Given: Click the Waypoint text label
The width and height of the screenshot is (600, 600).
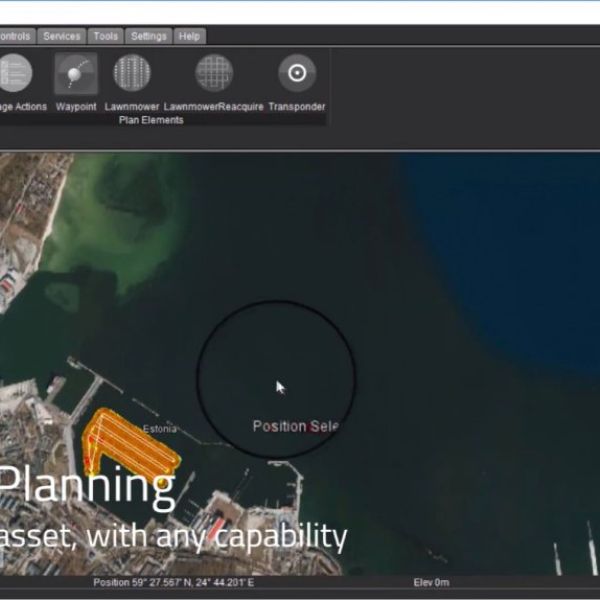Looking at the screenshot, I should pos(76,106).
